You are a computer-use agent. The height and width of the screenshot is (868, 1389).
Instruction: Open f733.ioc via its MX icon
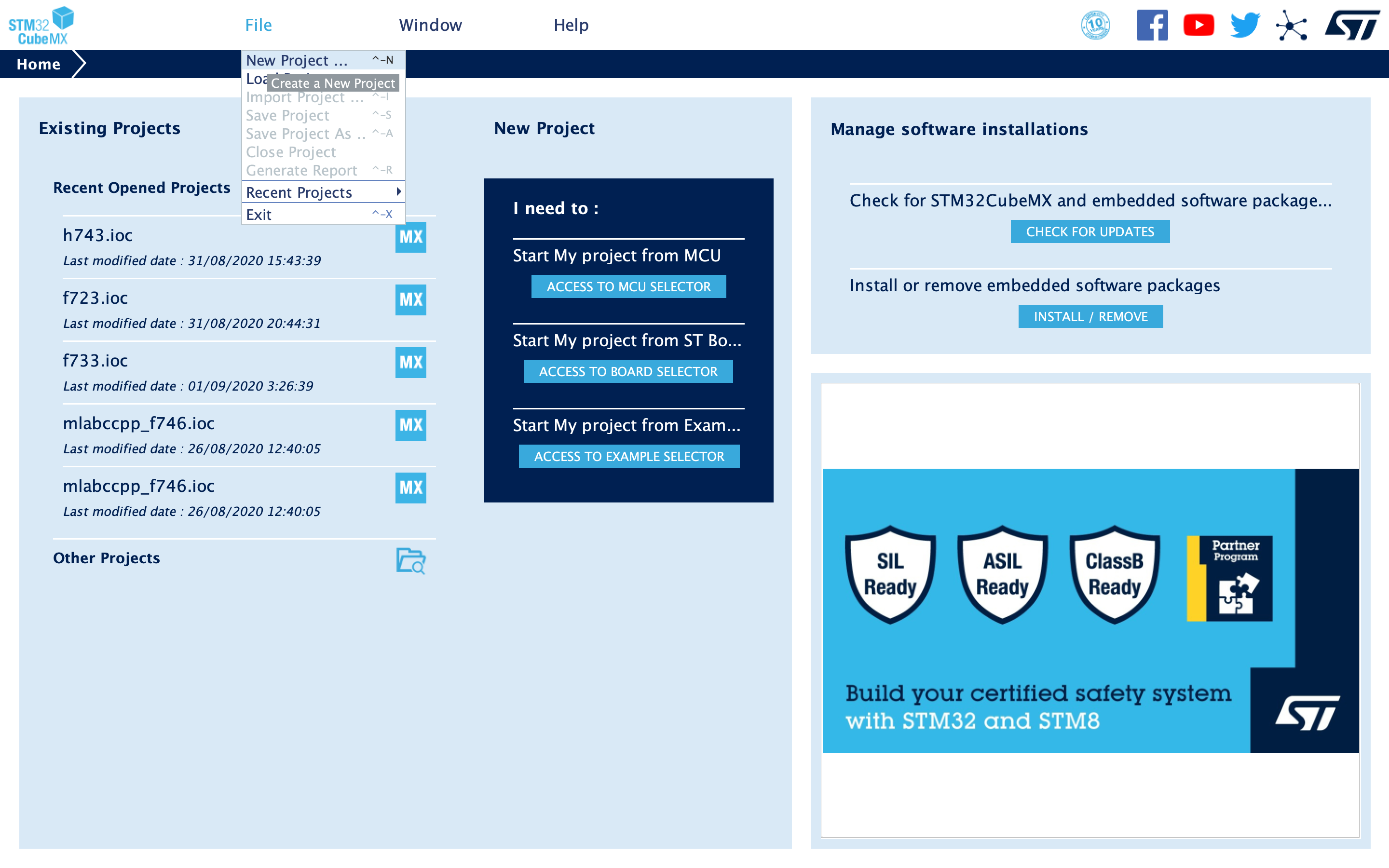[410, 362]
